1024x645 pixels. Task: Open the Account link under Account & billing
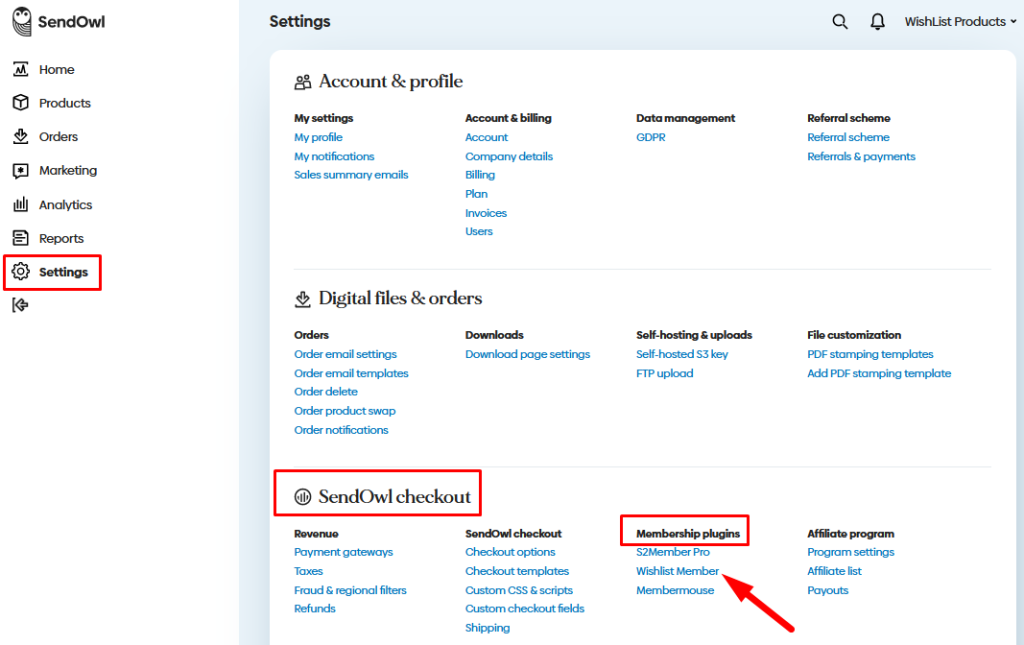point(487,137)
